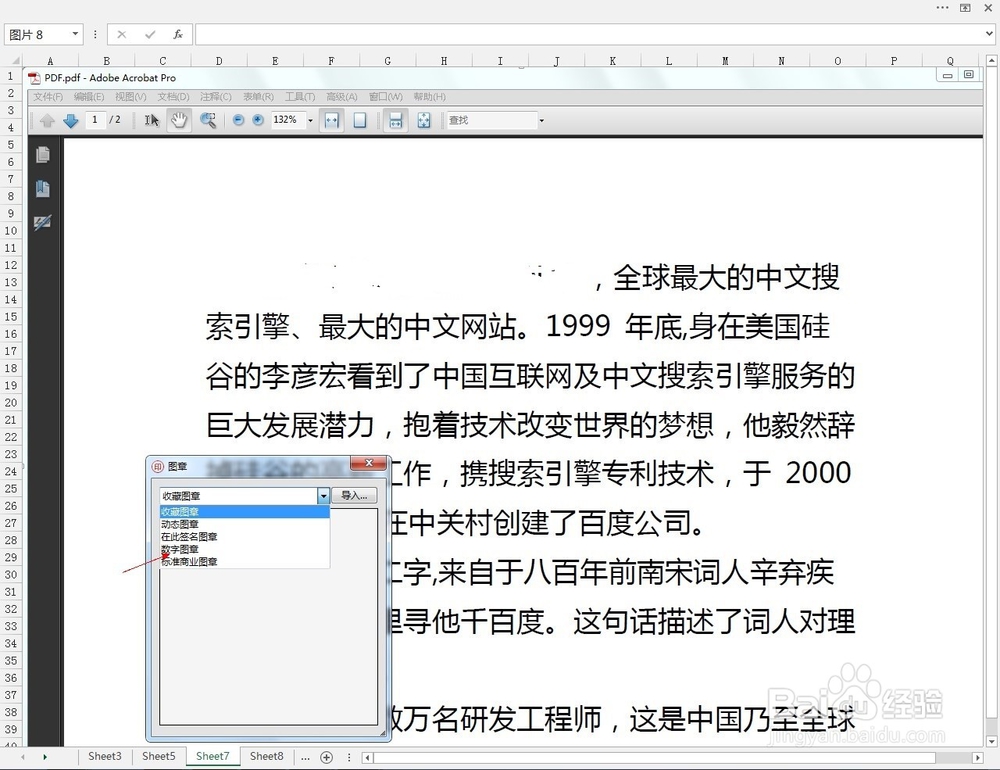Open the 工具(T) menu
Image resolution: width=1000 pixels, height=770 pixels.
(300, 96)
